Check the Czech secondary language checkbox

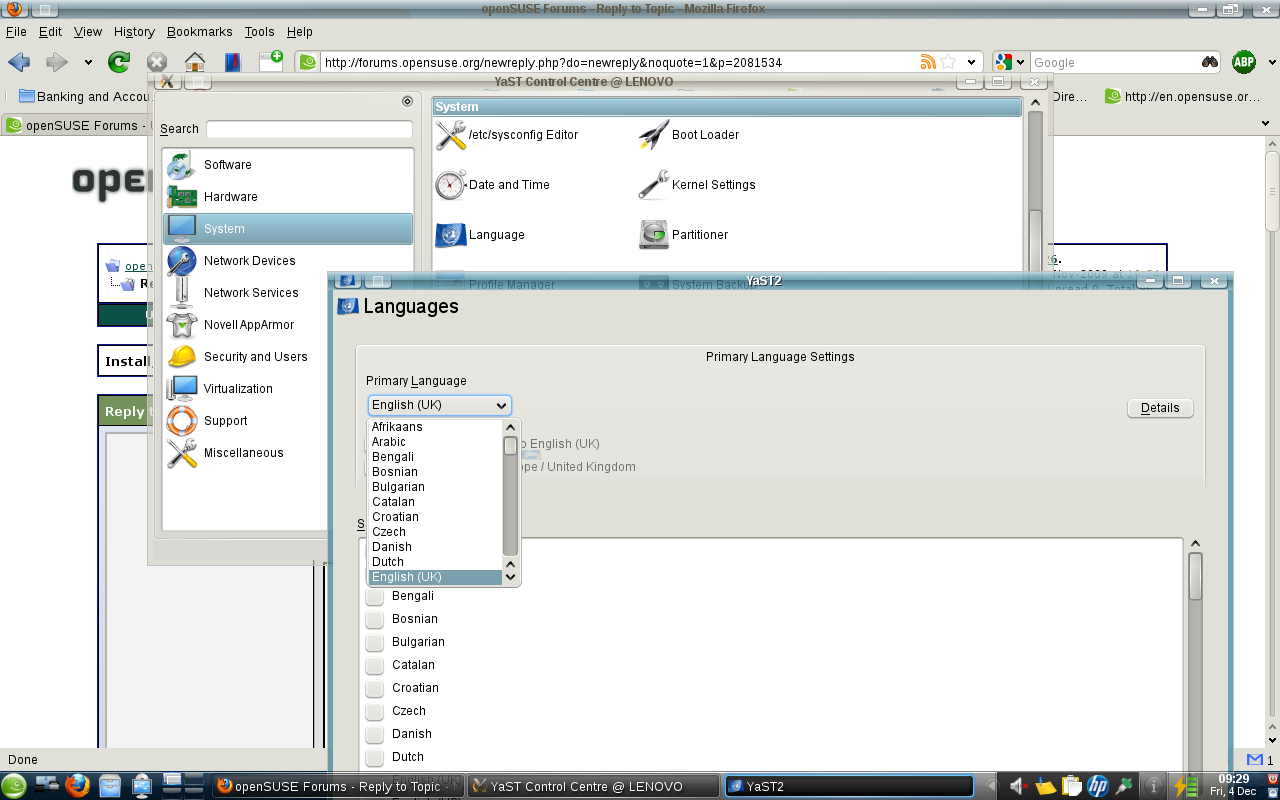[x=375, y=711]
